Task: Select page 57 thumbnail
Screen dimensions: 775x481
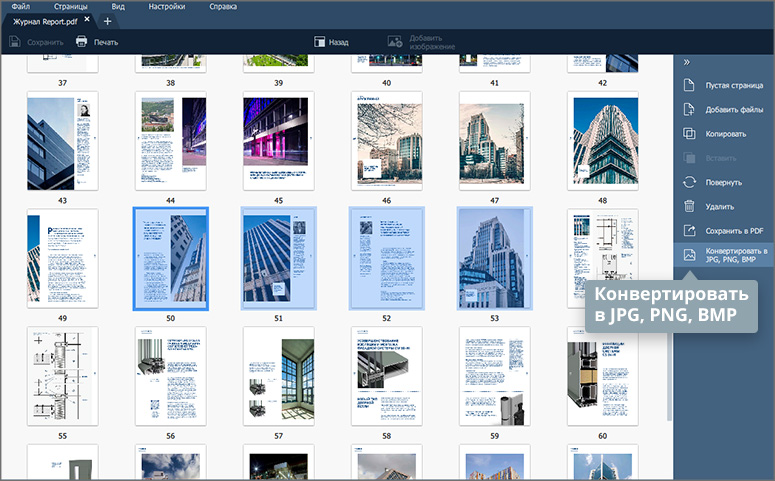Action: coord(278,376)
